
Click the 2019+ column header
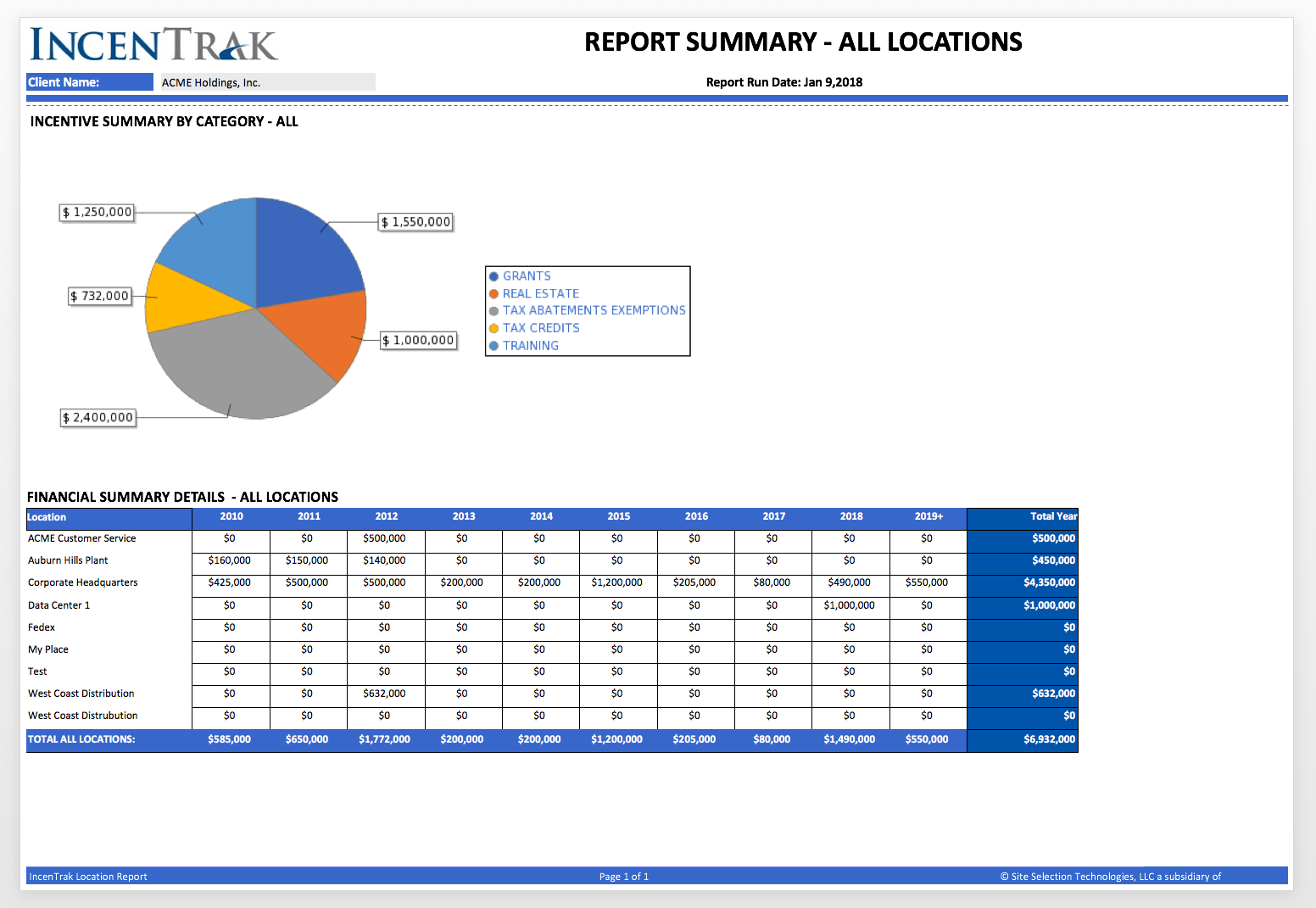pyautogui.click(x=928, y=517)
